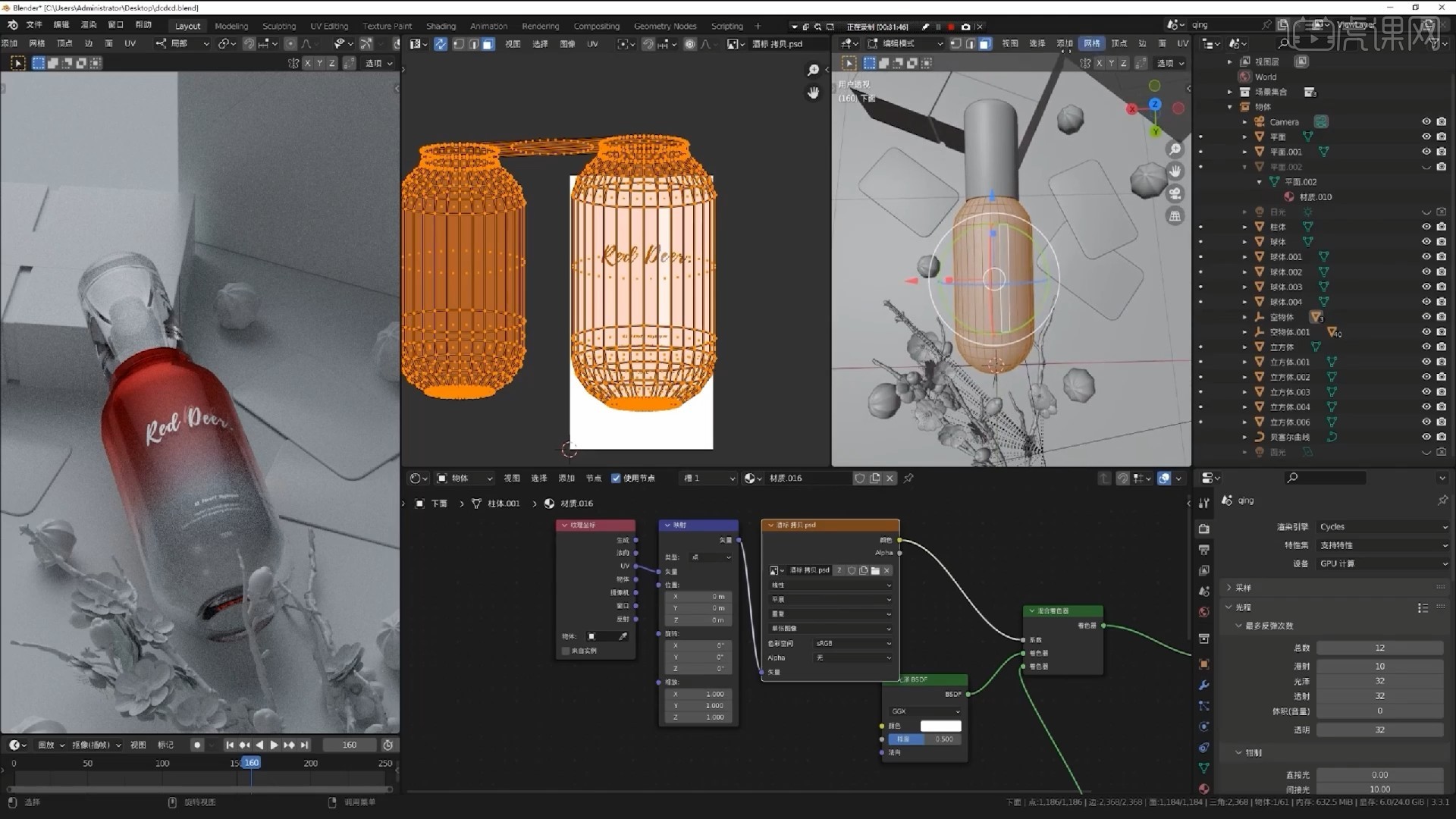The image size is (1456, 819).
Task: Open the Output properties tab icon
Action: click(1204, 549)
